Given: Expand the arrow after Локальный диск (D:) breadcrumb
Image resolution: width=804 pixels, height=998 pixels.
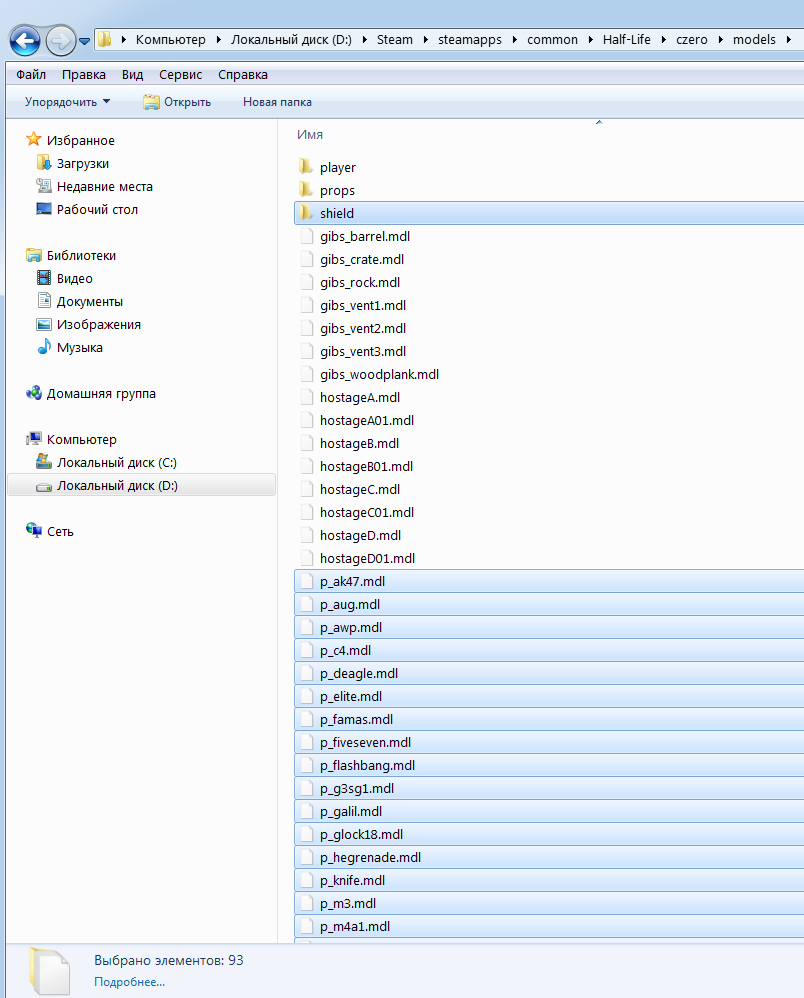Looking at the screenshot, I should [x=365, y=39].
